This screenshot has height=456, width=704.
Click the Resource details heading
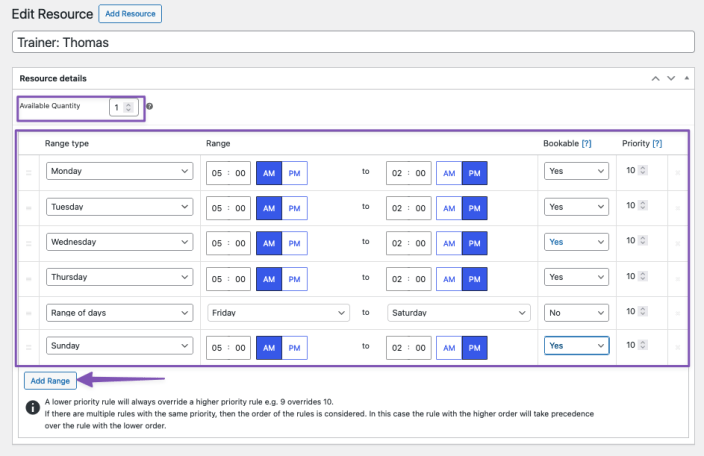(x=53, y=79)
